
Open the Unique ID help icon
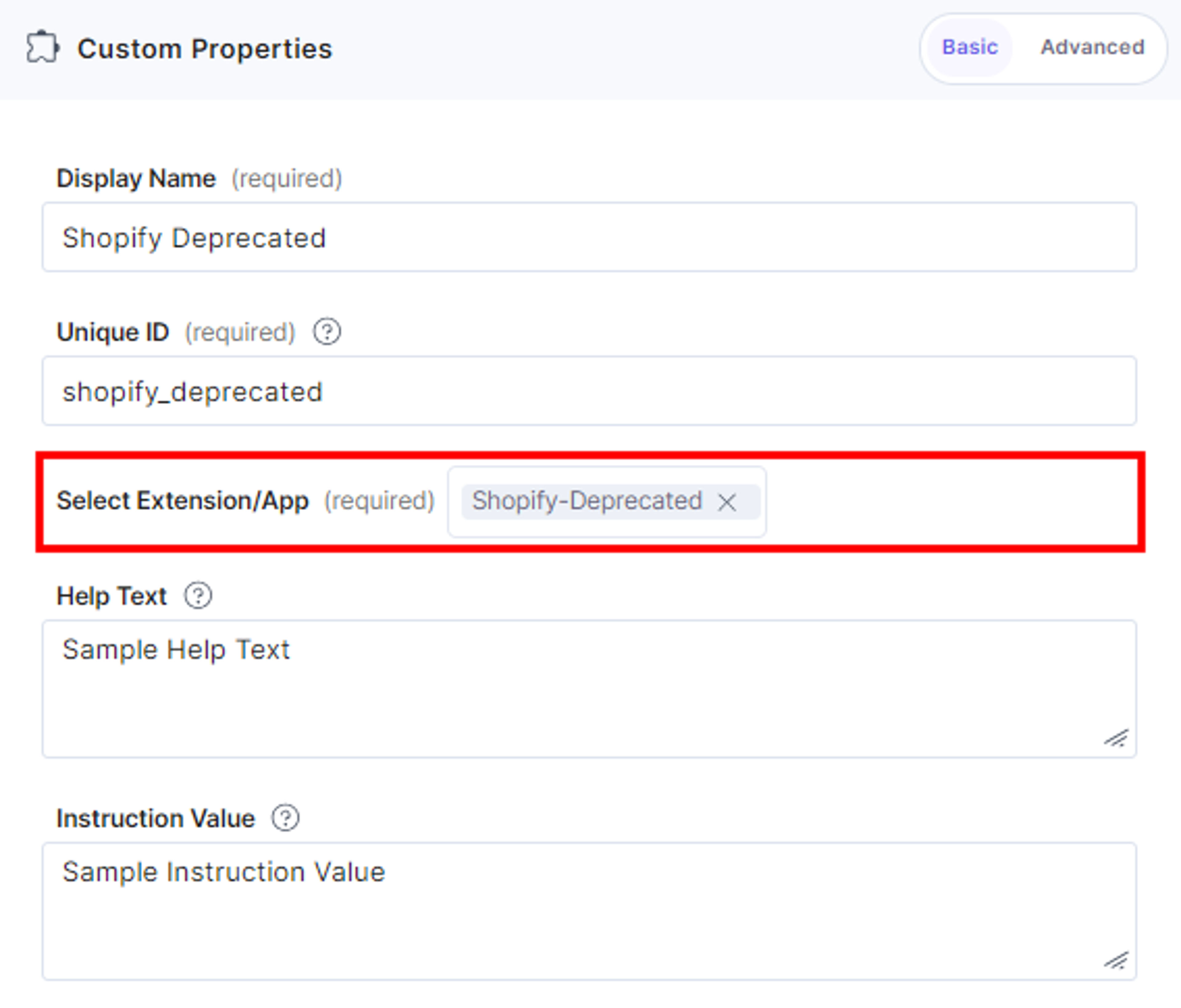tap(327, 331)
